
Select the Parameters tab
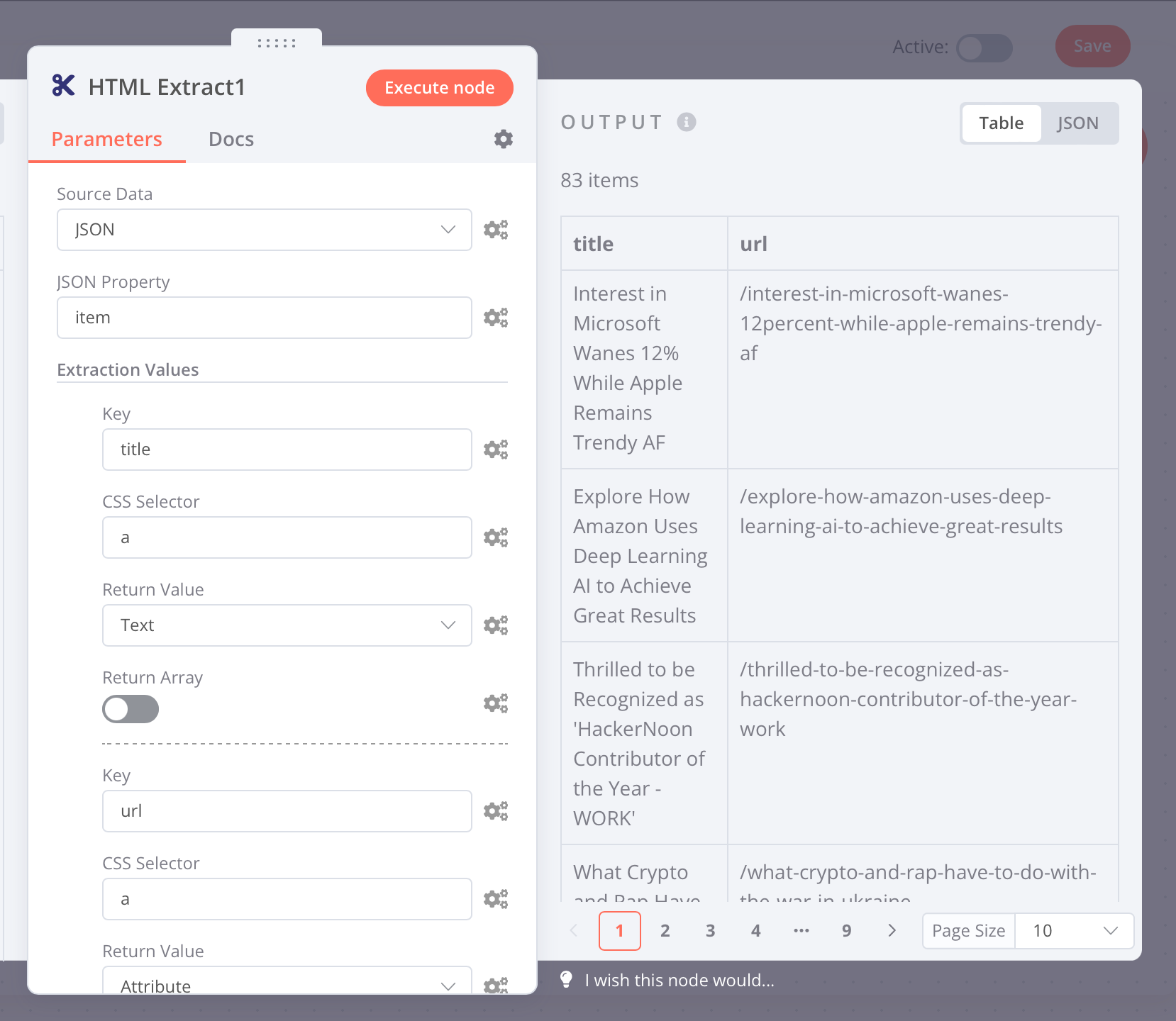tap(106, 139)
